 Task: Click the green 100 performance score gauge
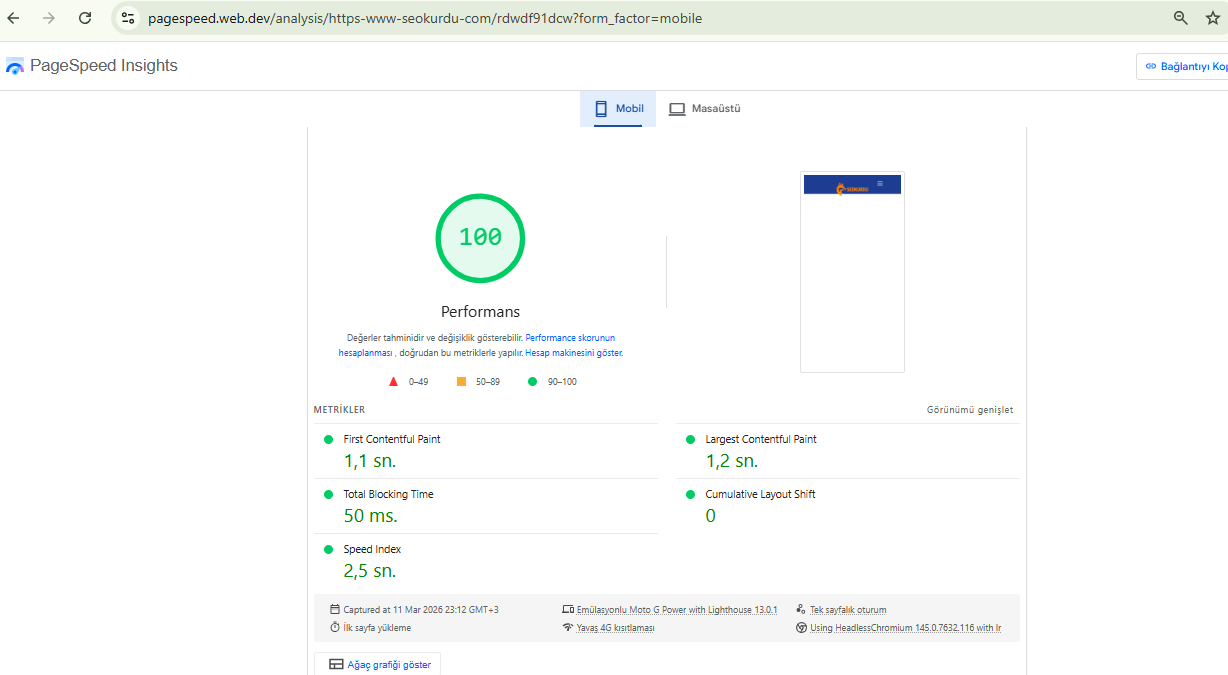point(480,238)
